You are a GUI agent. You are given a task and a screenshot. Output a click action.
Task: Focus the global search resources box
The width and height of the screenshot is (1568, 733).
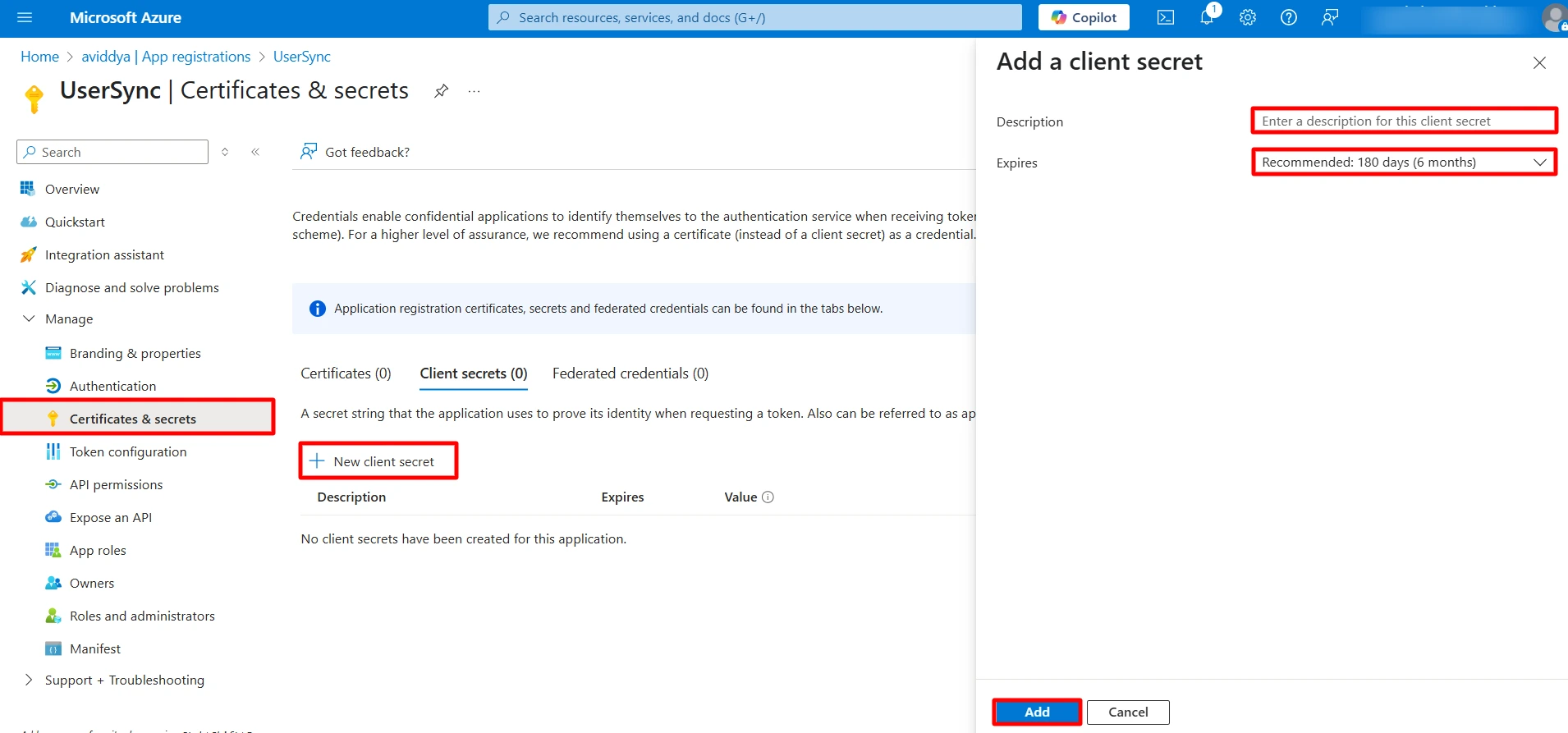755,17
